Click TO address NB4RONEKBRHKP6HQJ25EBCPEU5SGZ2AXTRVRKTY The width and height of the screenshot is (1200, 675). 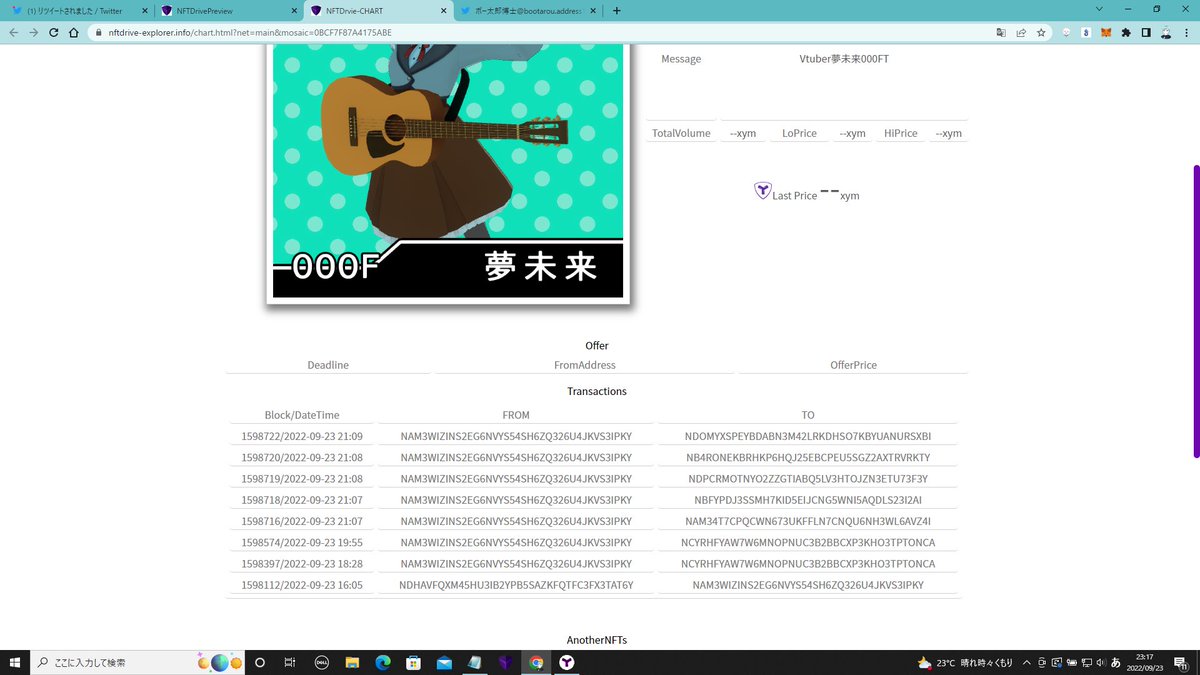(x=808, y=457)
